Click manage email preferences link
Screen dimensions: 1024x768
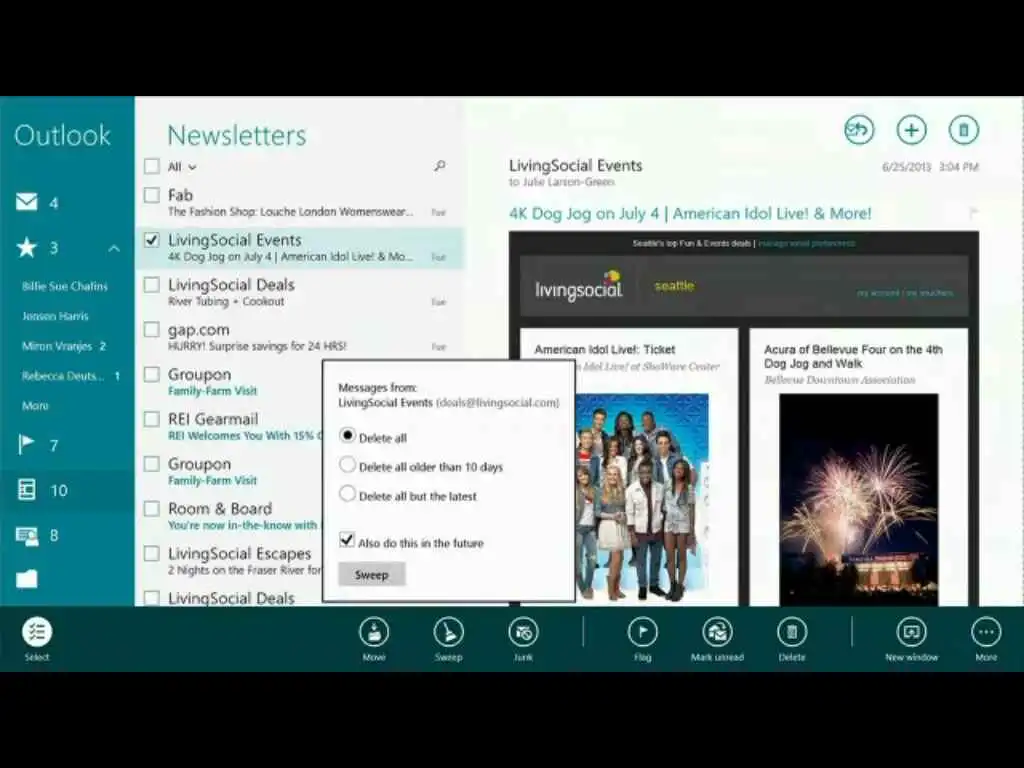point(807,244)
